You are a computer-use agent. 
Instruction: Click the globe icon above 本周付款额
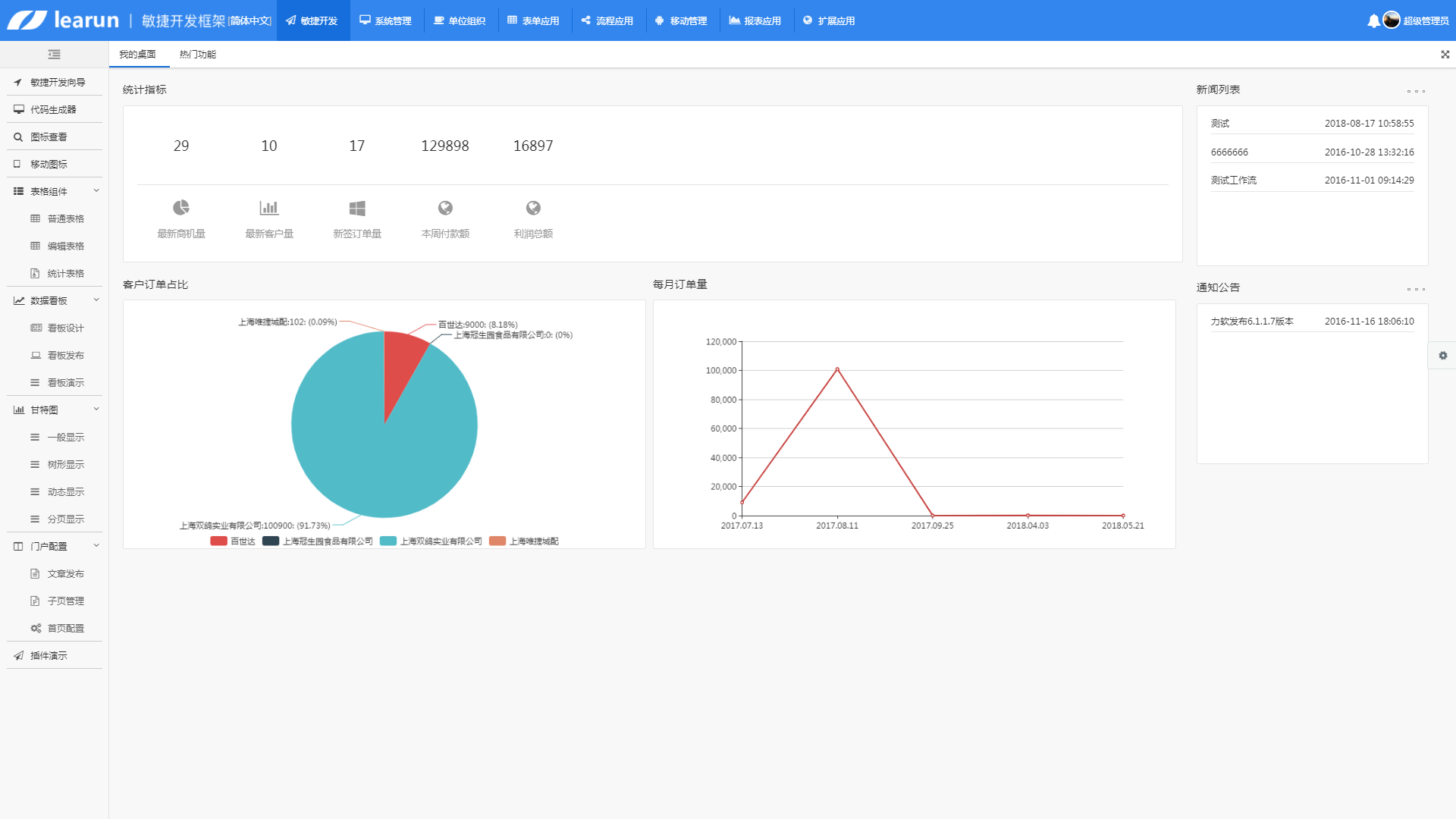click(445, 208)
